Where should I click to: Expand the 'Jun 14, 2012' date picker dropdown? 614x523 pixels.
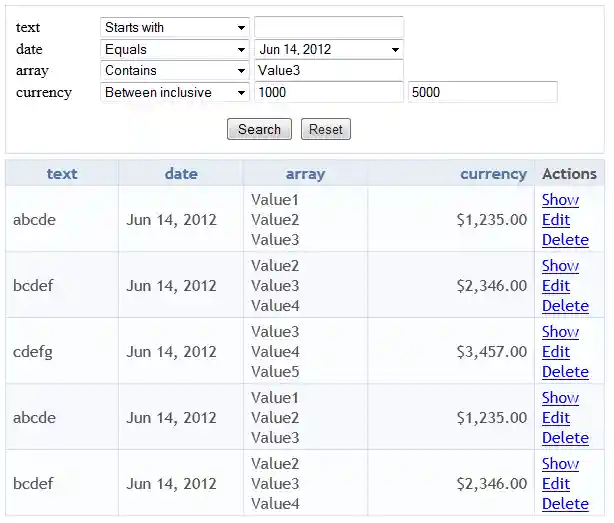328,49
